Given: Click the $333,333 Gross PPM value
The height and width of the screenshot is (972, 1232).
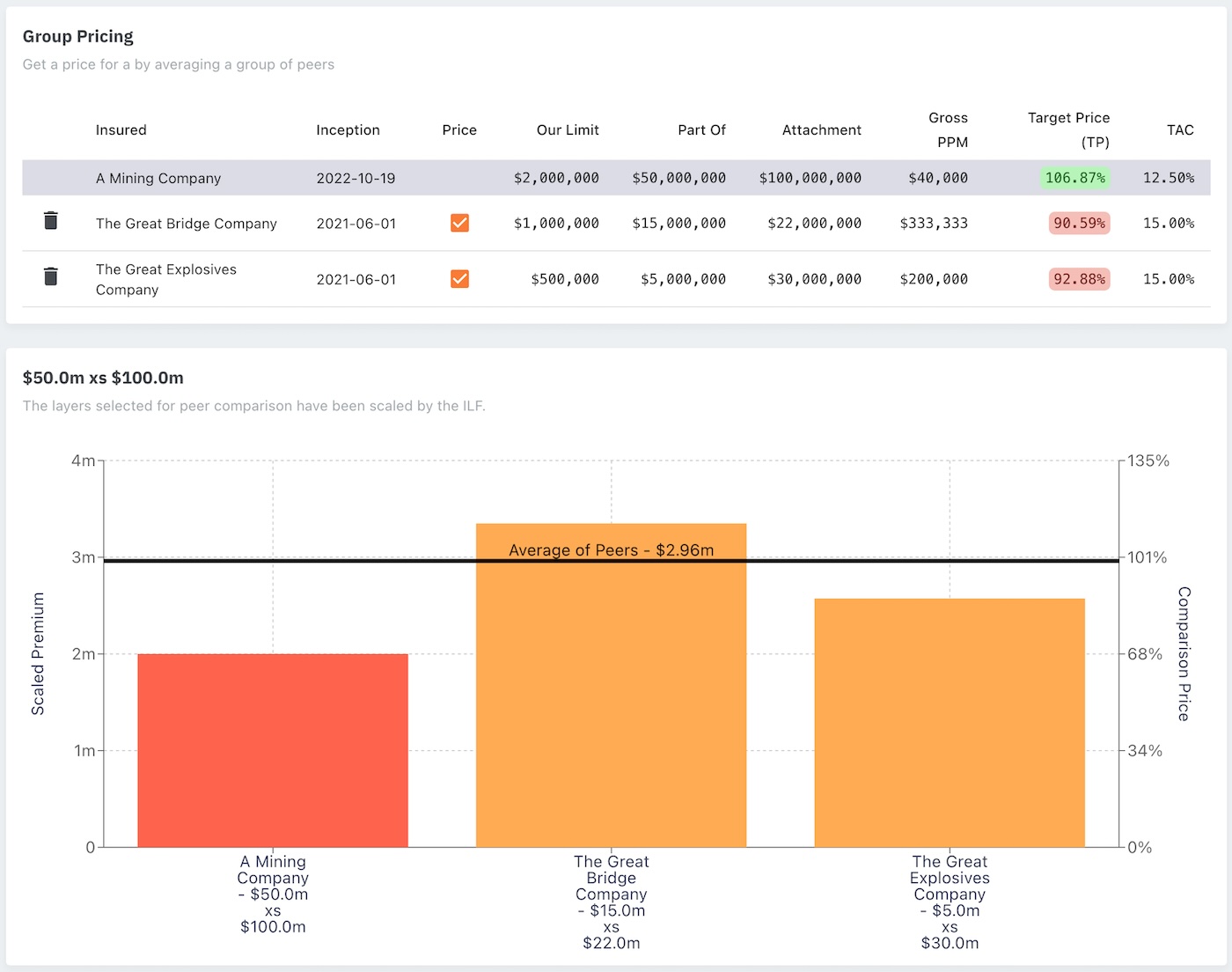Looking at the screenshot, I should coord(934,224).
